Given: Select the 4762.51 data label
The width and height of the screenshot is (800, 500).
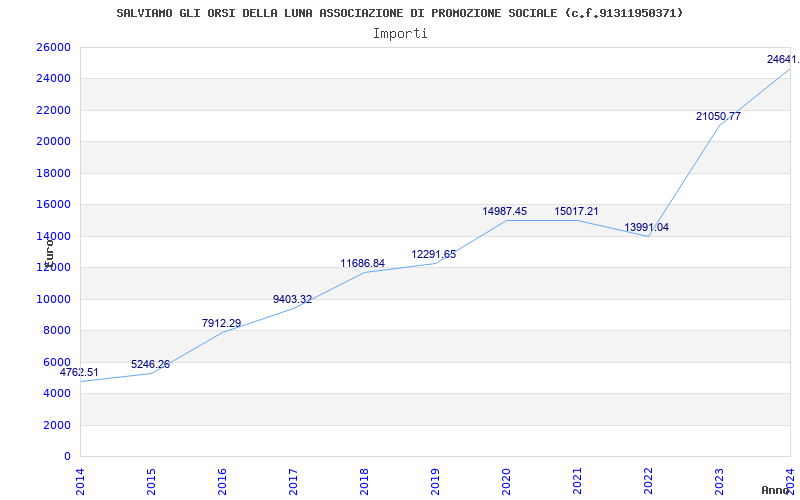Looking at the screenshot, I should (x=79, y=372).
